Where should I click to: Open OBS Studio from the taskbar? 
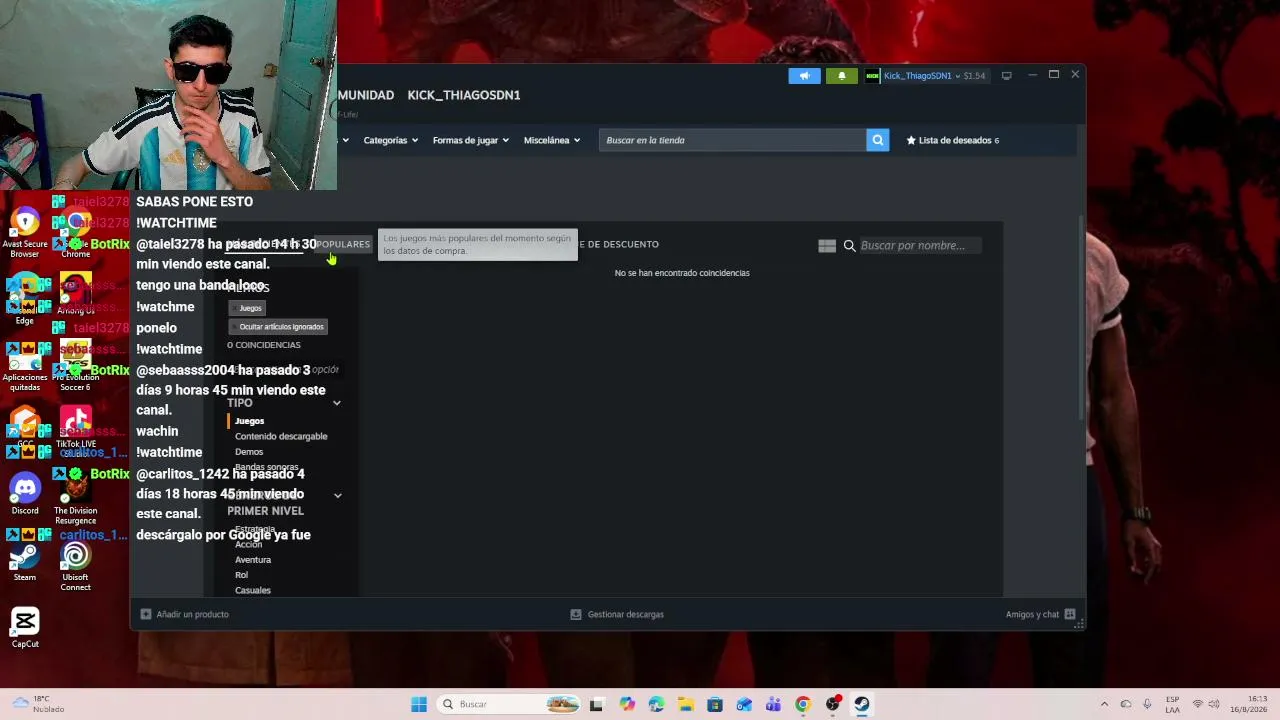832,704
